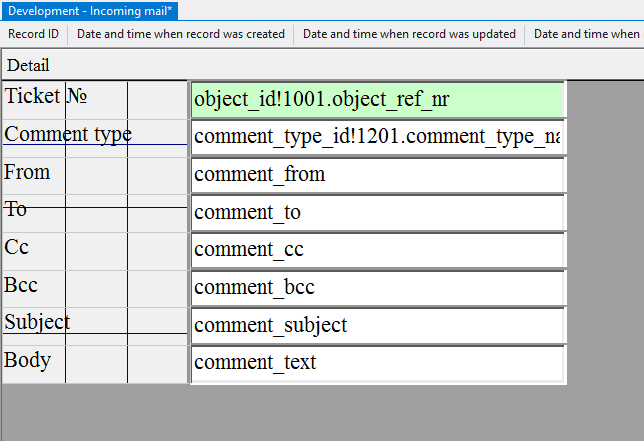The width and height of the screenshot is (644, 441).
Task: Select 'Date and time when record was created' header
Action: pyautogui.click(x=181, y=34)
